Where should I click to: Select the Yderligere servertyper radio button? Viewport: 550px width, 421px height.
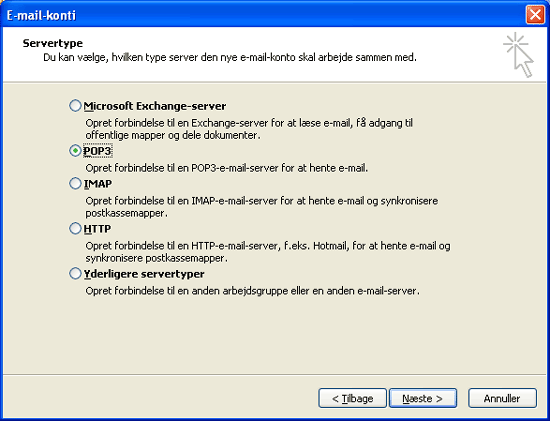(75, 274)
